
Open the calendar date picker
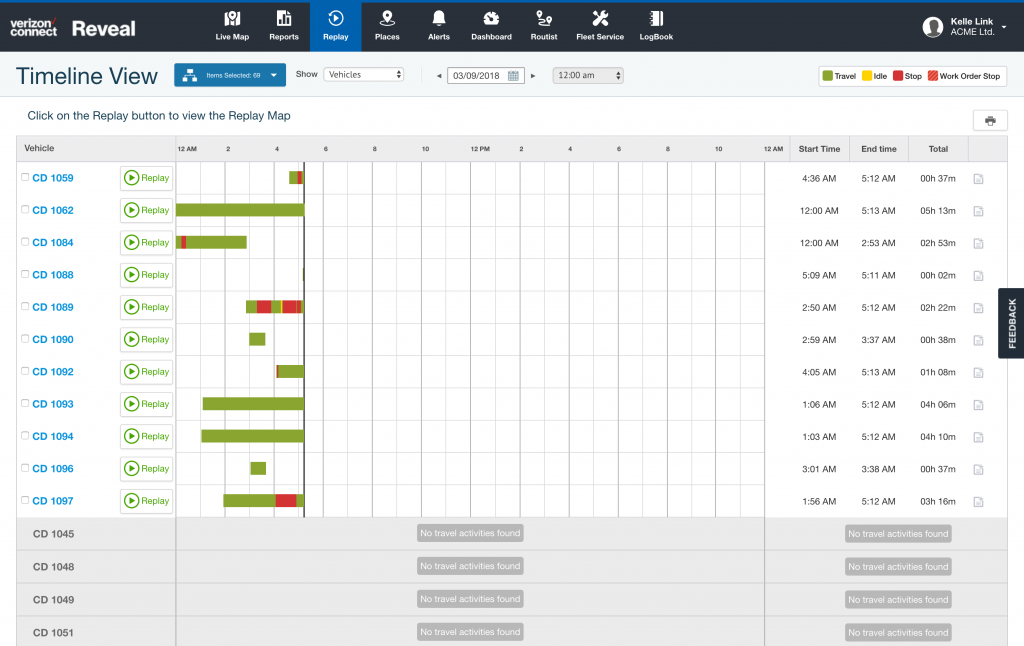pyautogui.click(x=512, y=74)
